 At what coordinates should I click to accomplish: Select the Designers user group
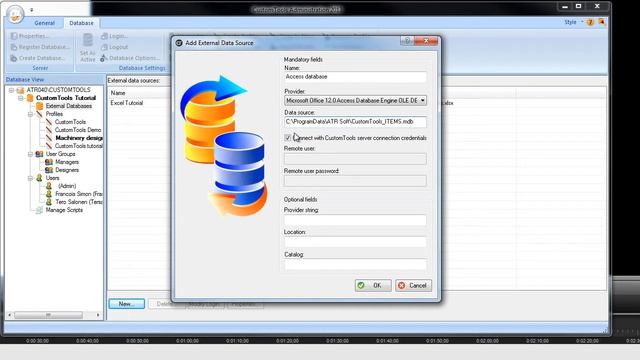pyautogui.click(x=67, y=170)
